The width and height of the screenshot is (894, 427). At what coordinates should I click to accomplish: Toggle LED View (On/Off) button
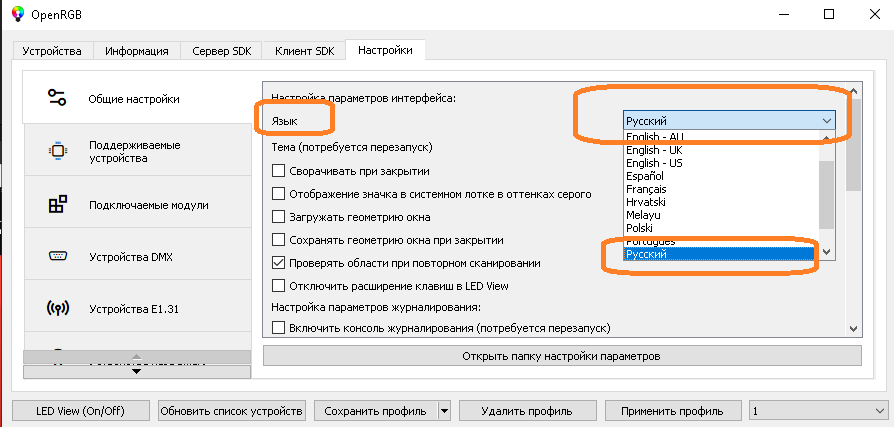coord(80,411)
